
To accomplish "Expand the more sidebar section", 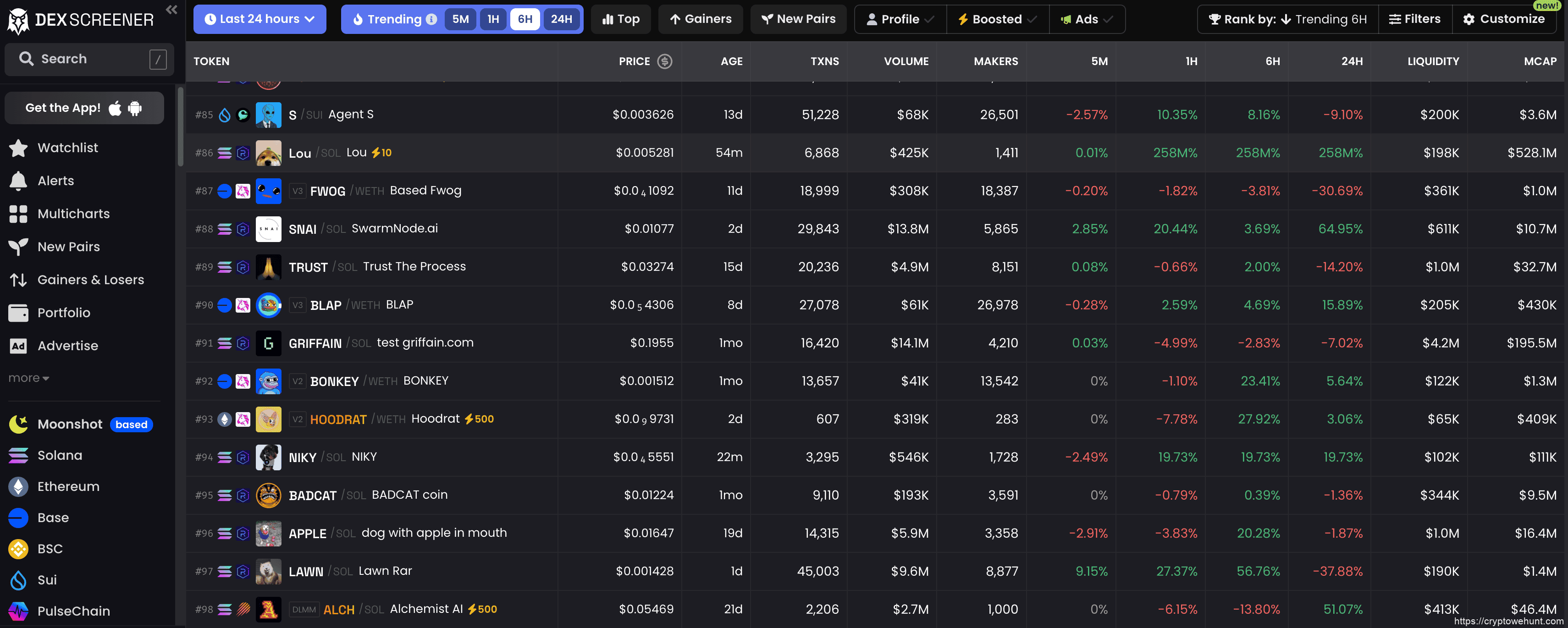I will (x=28, y=378).
